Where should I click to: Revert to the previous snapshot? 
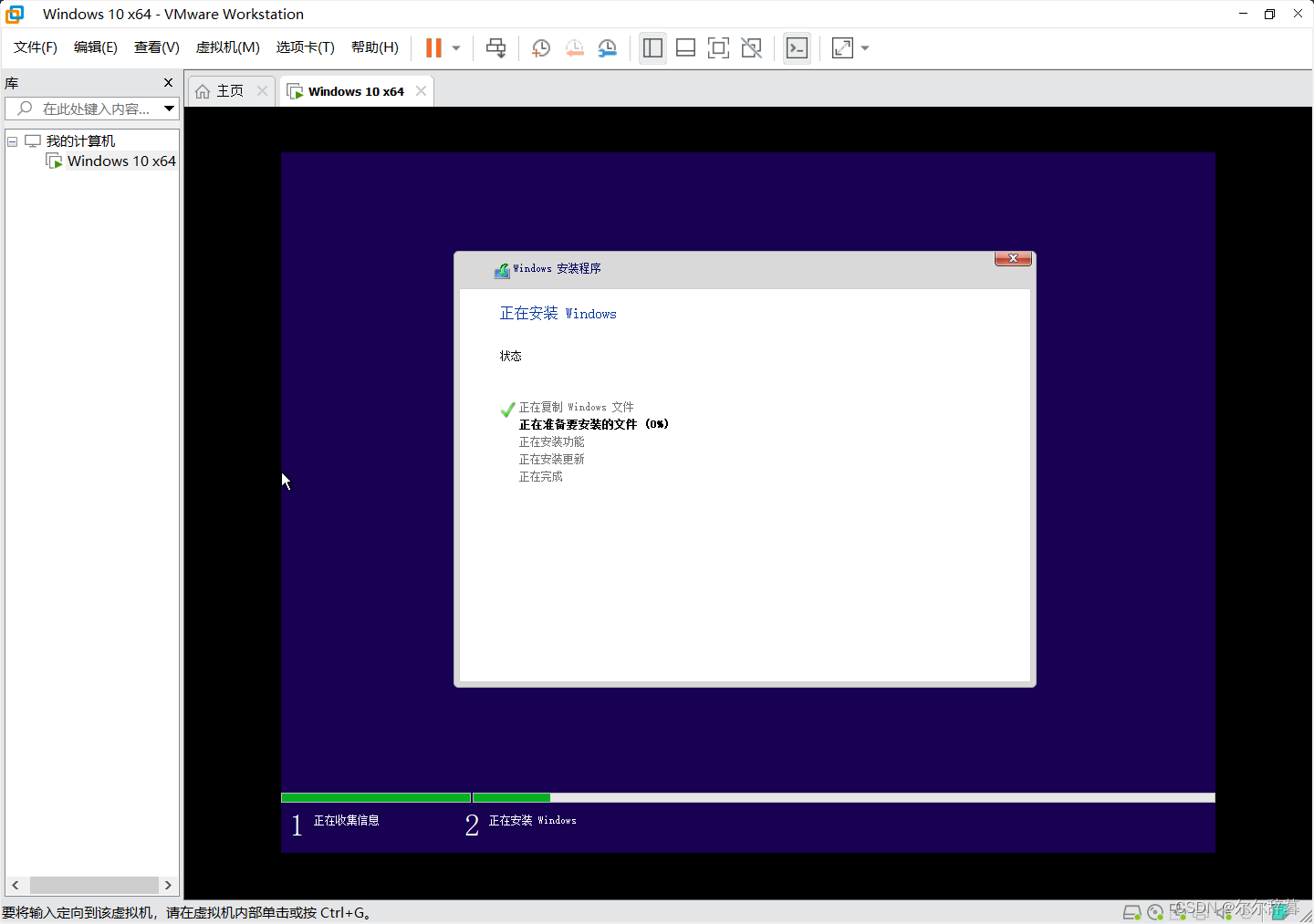(x=574, y=48)
